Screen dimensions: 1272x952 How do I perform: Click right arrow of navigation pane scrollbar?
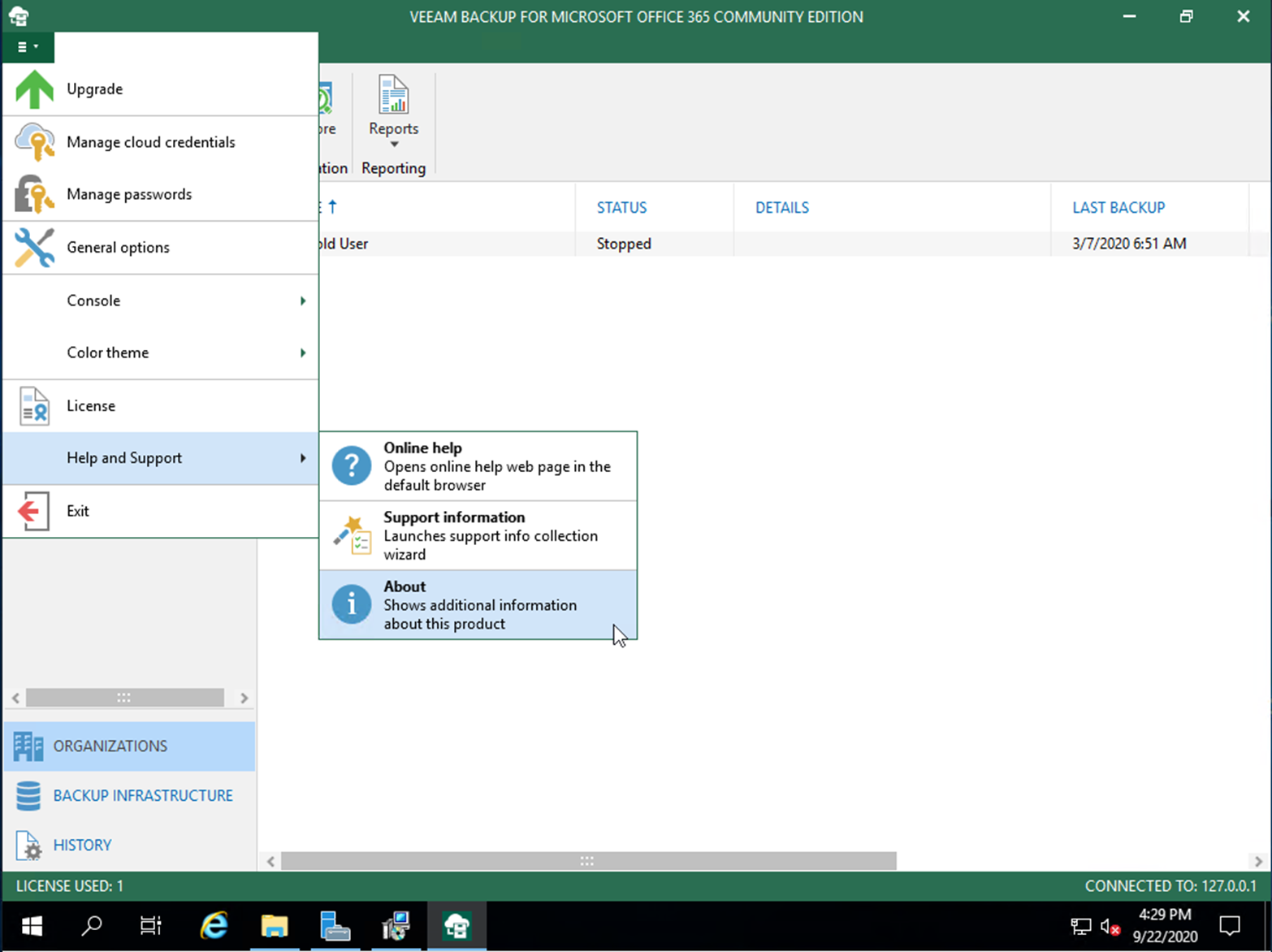[244, 698]
